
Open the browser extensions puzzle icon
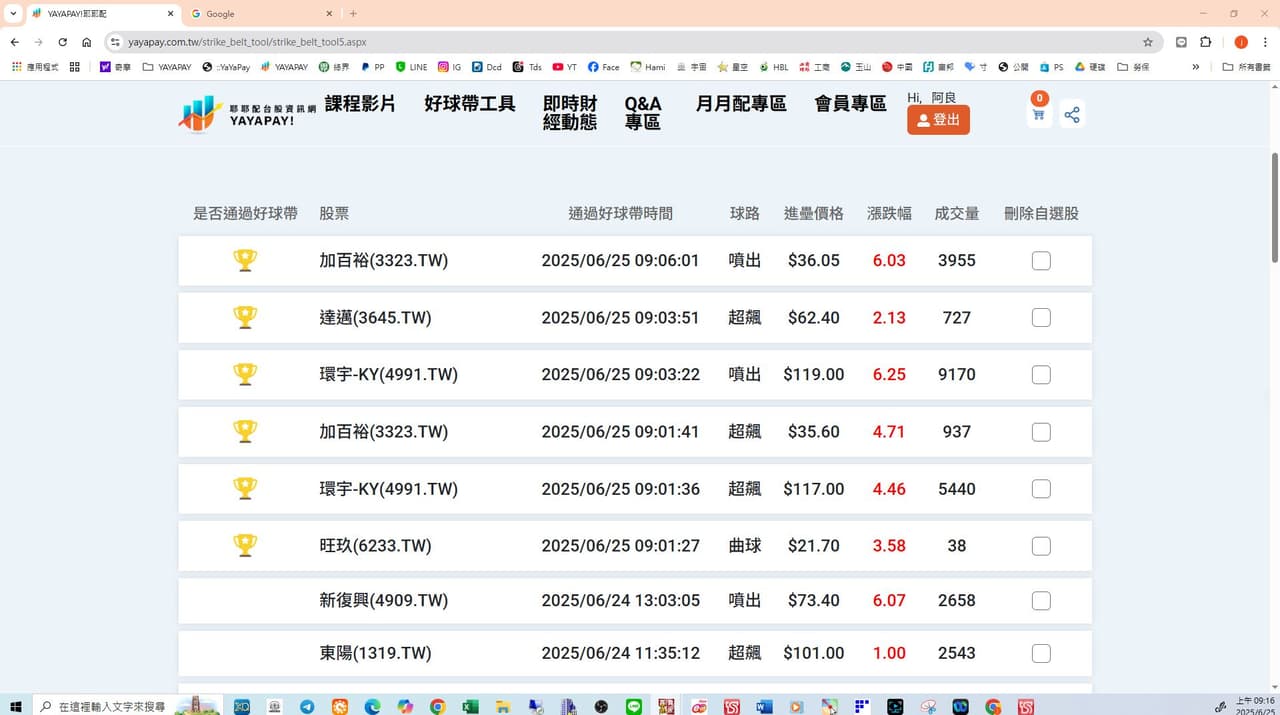(1205, 42)
